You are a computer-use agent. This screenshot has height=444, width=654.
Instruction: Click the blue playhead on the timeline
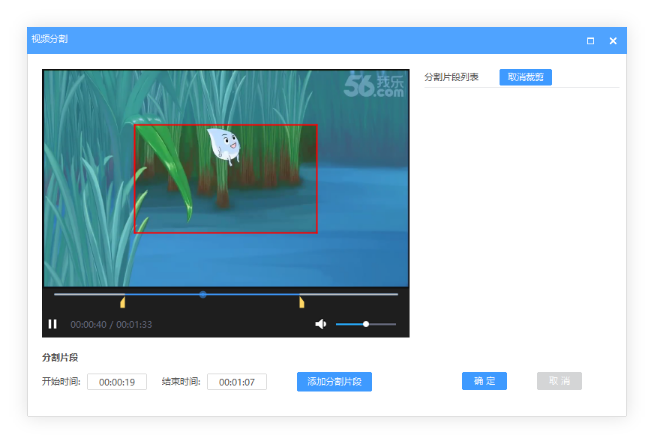(203, 294)
